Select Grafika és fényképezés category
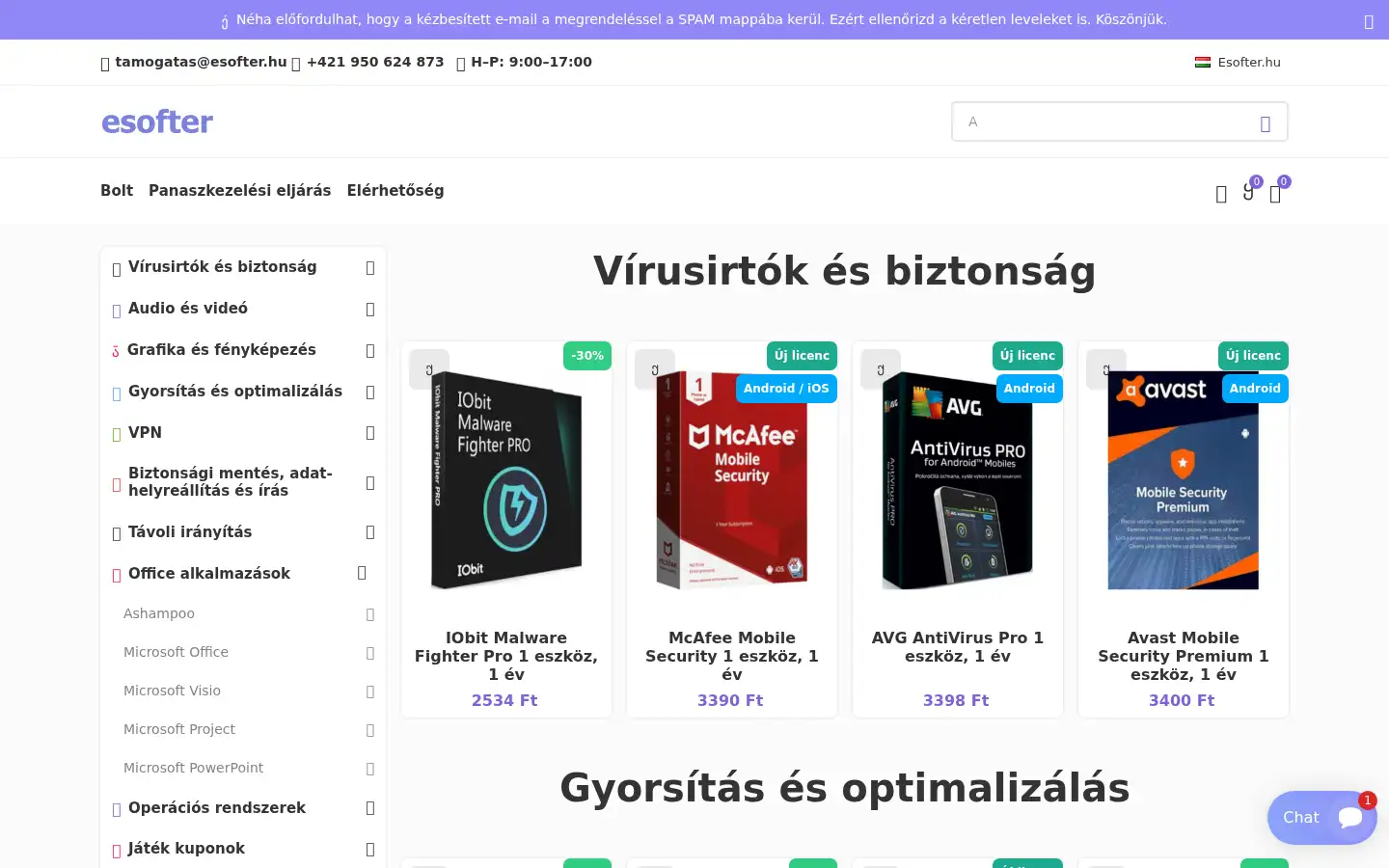 point(221,349)
